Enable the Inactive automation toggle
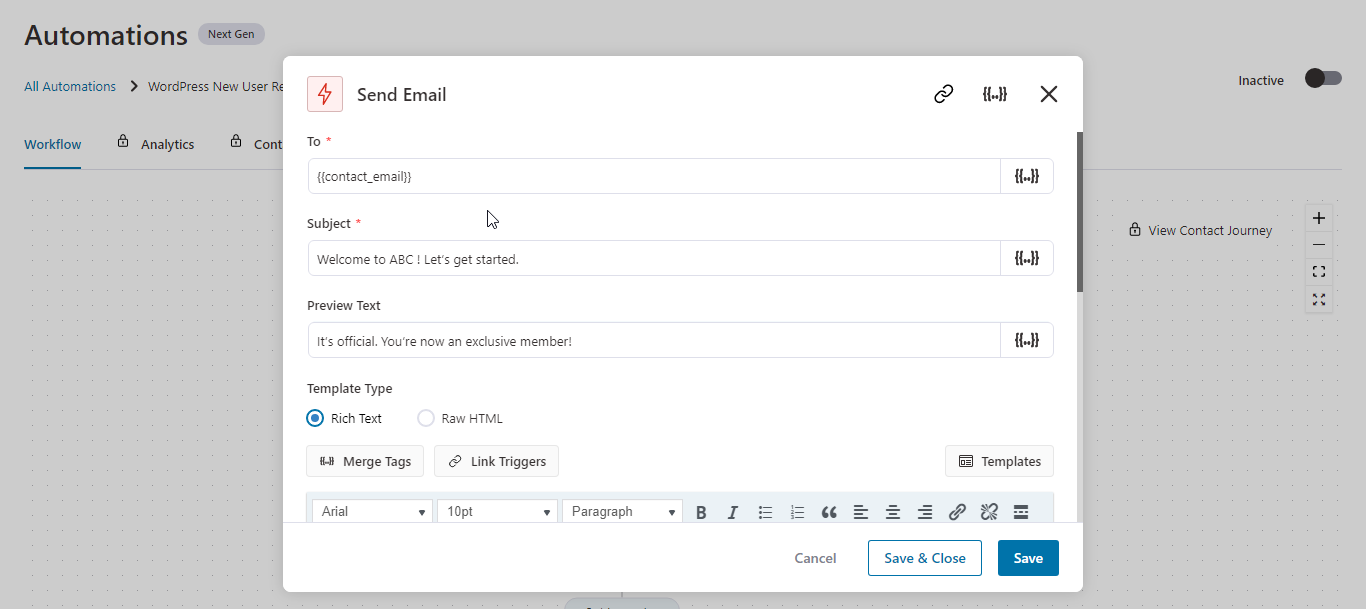 [1322, 77]
